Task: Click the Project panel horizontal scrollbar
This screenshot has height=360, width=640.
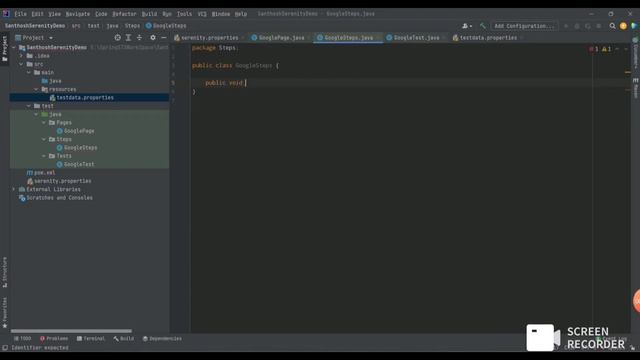Action: click(71, 331)
